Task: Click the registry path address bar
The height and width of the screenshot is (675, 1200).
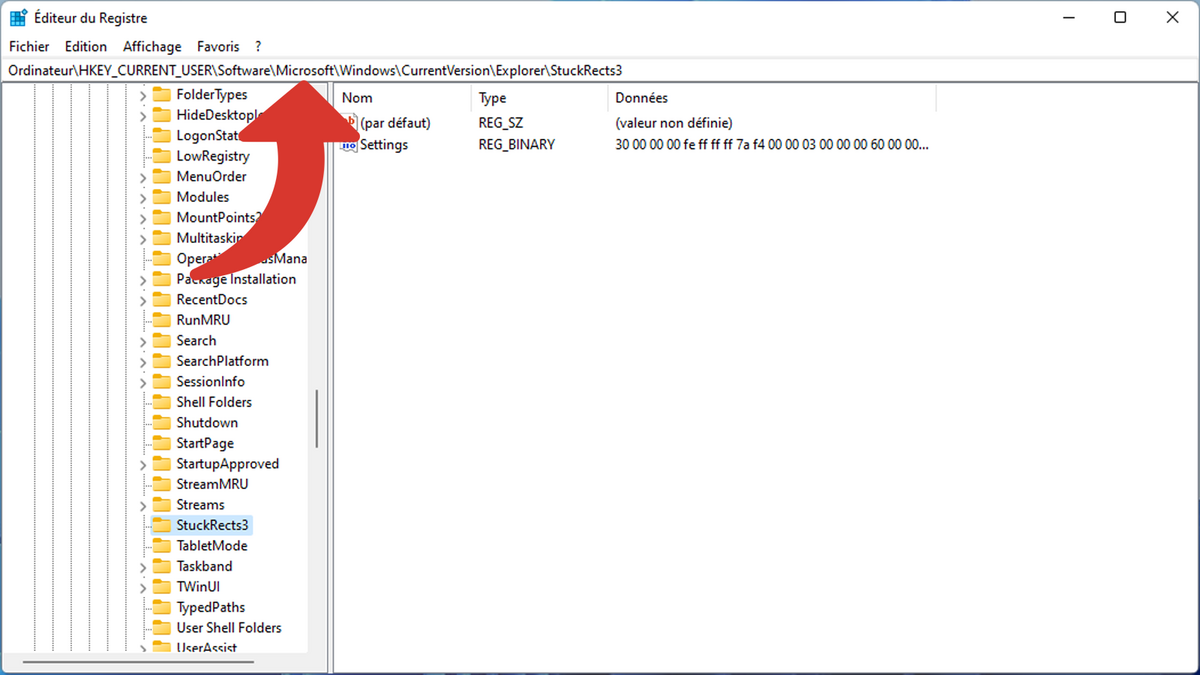Action: (600, 71)
